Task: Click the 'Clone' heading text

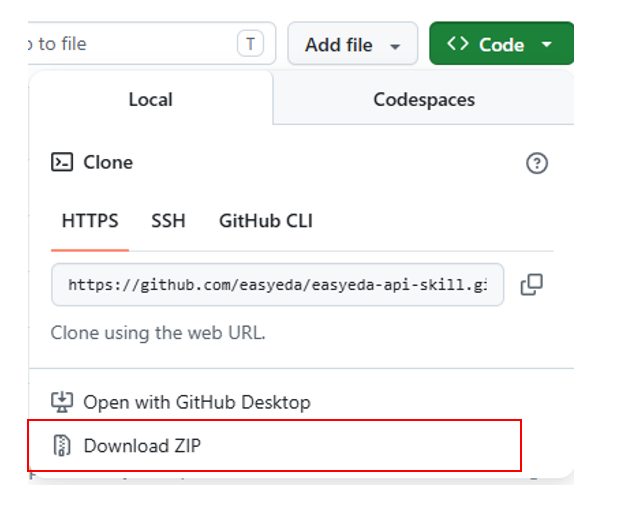Action: tap(108, 162)
